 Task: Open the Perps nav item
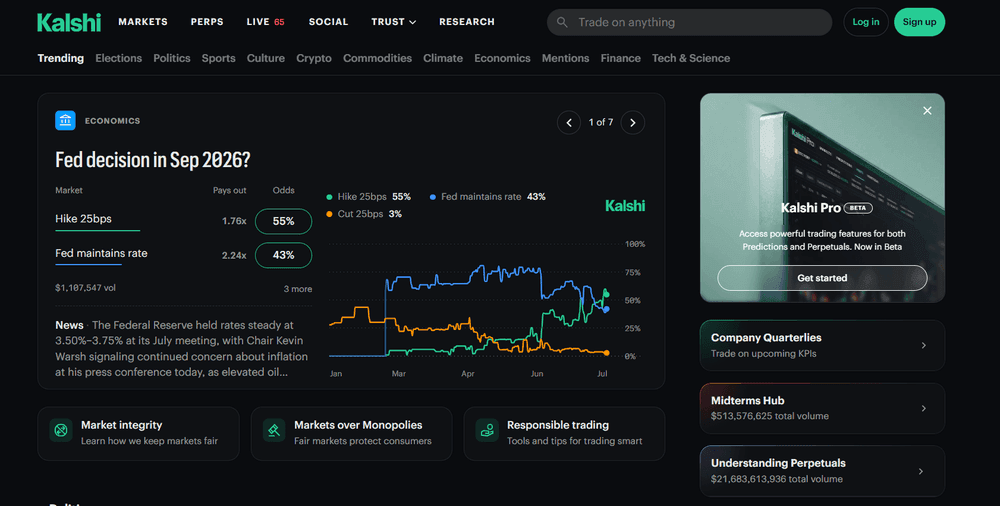(207, 22)
